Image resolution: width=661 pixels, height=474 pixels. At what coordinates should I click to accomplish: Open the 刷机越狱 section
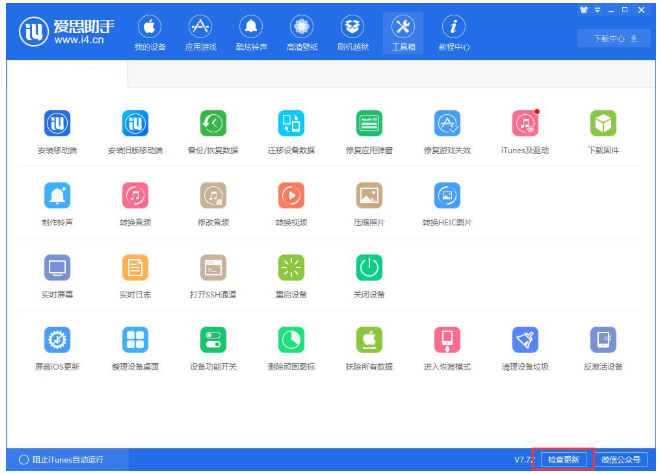[352, 33]
